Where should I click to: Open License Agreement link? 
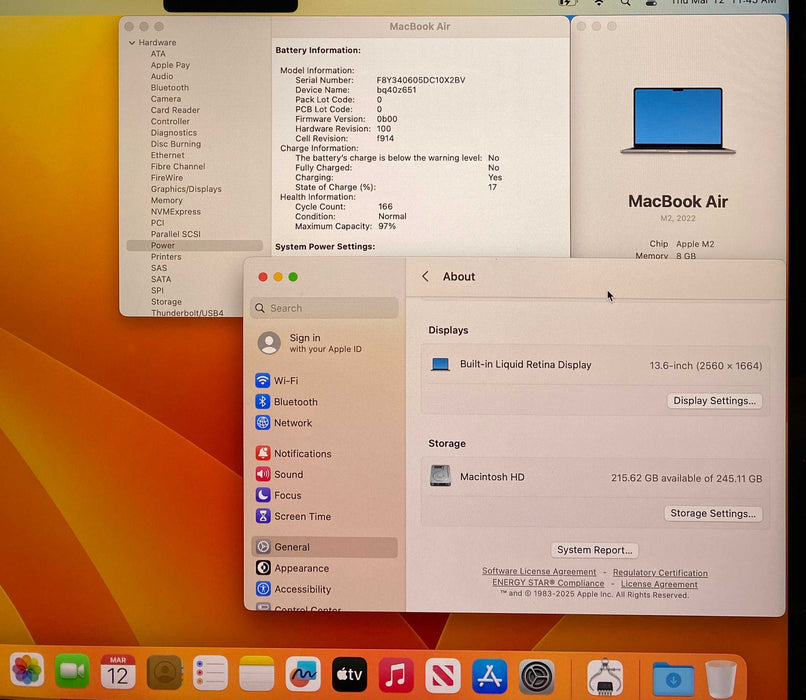pyautogui.click(x=659, y=584)
